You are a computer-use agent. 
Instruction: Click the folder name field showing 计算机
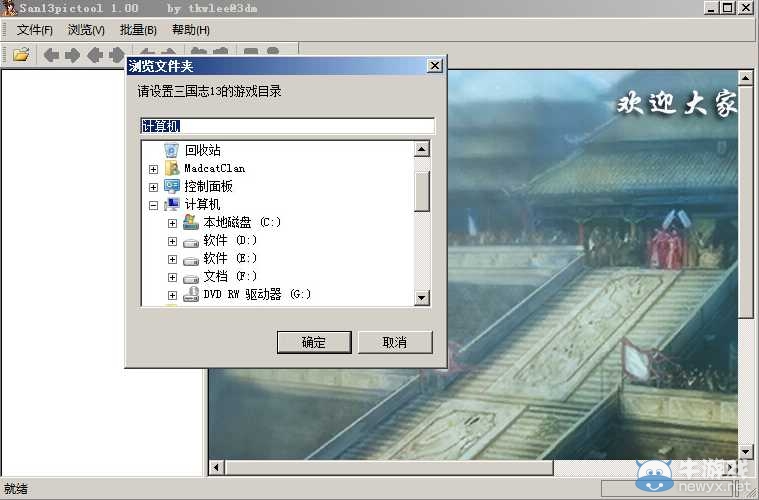[x=288, y=126]
